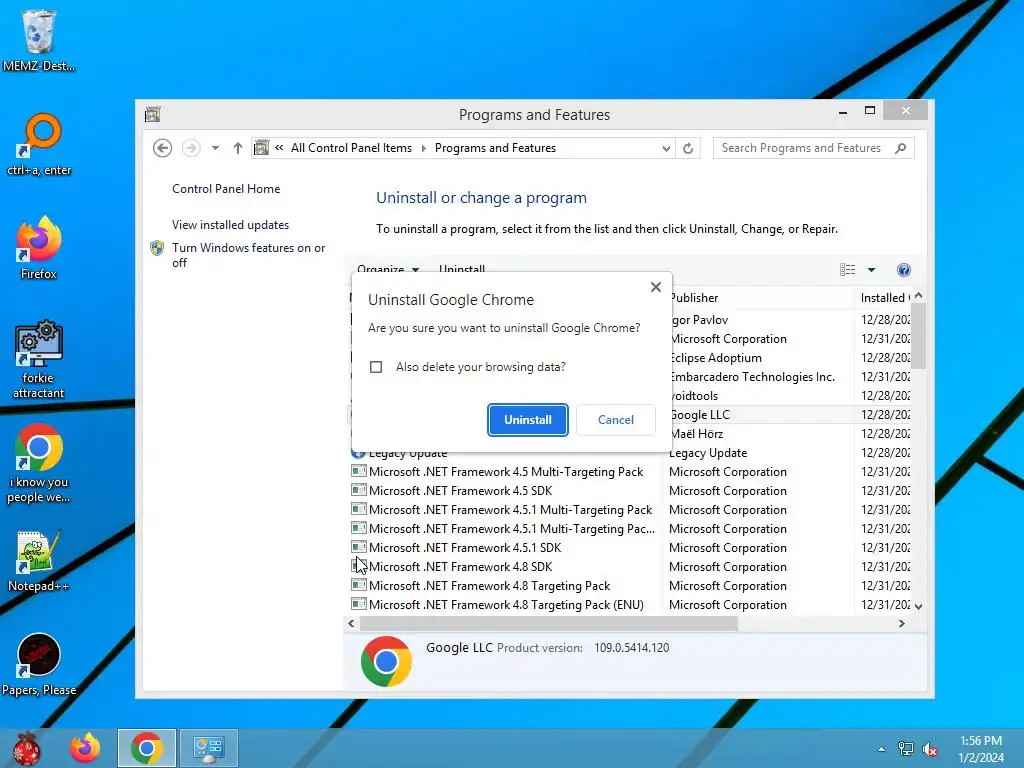Refresh the Programs and Features list

pyautogui.click(x=688, y=148)
